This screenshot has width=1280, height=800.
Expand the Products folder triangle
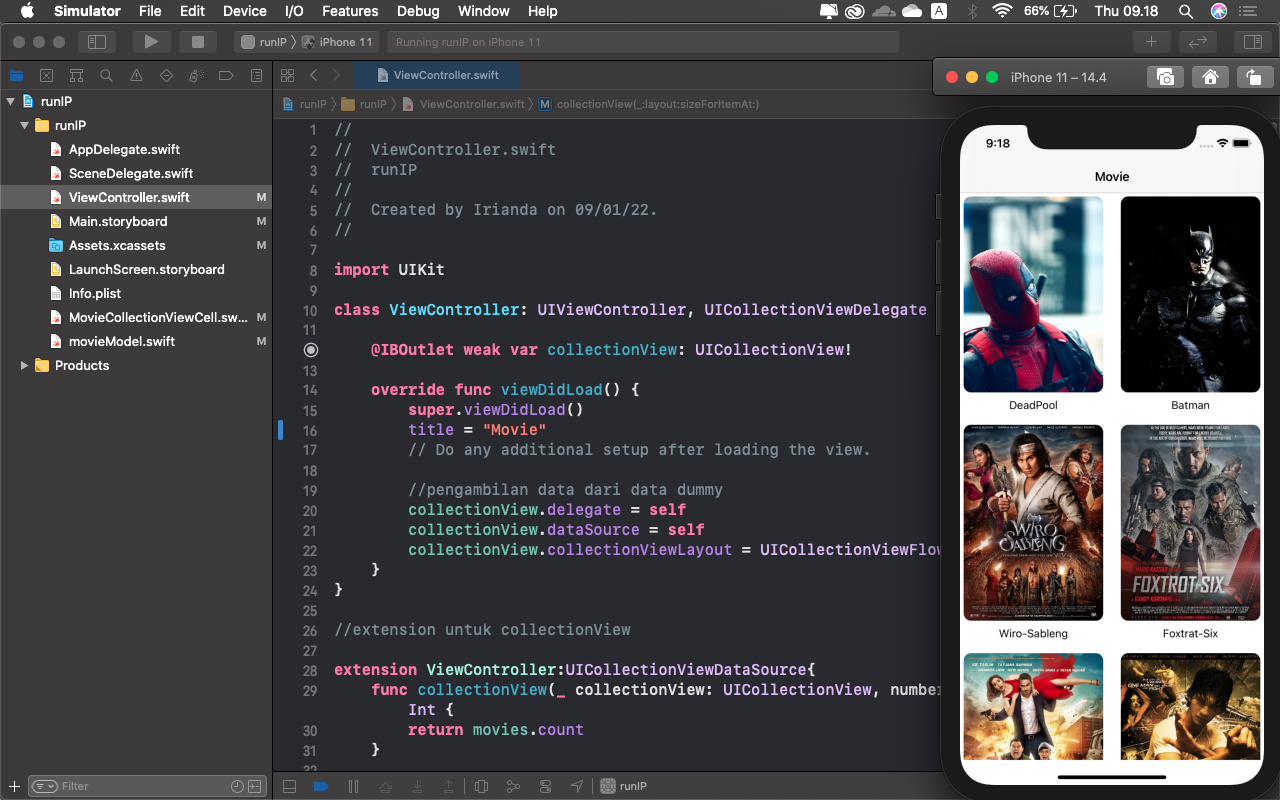(25, 365)
